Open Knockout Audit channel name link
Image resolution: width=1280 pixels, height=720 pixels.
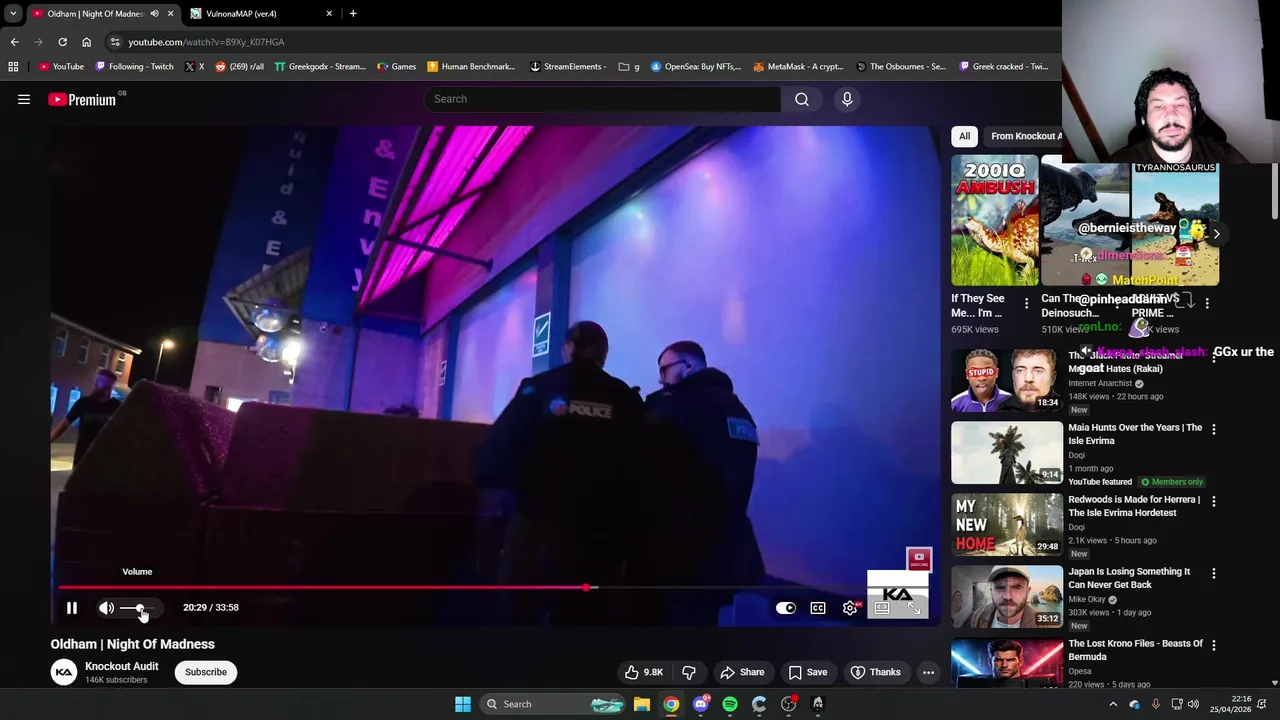[122, 666]
